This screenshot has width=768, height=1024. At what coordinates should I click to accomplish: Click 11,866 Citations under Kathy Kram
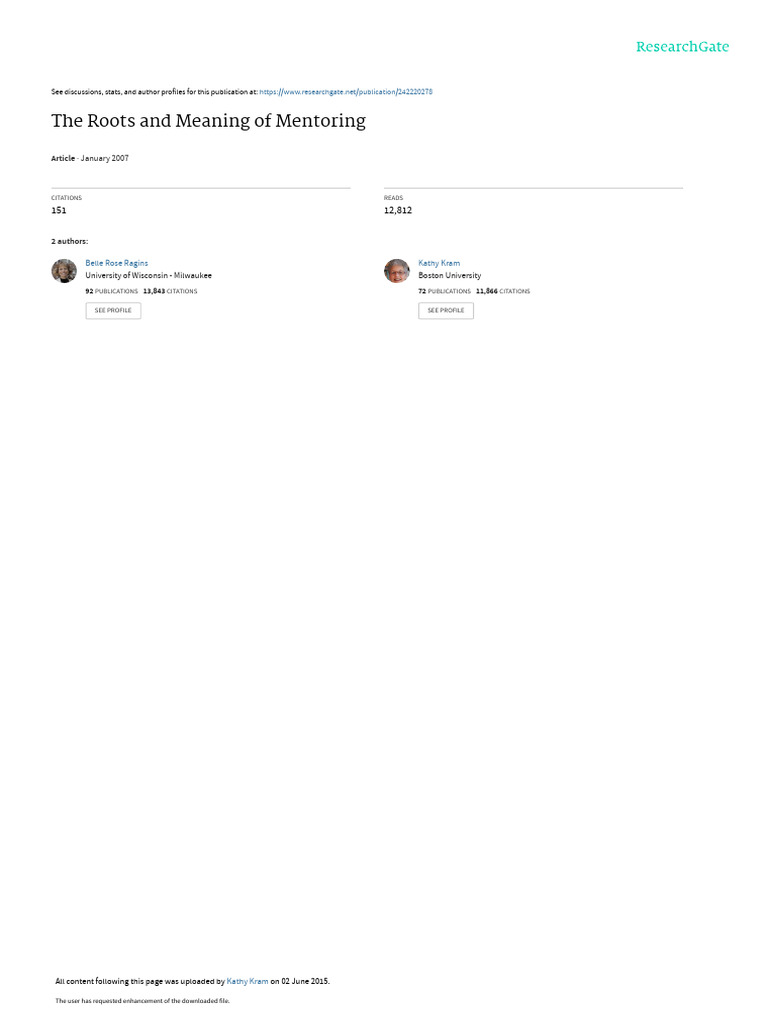point(503,291)
